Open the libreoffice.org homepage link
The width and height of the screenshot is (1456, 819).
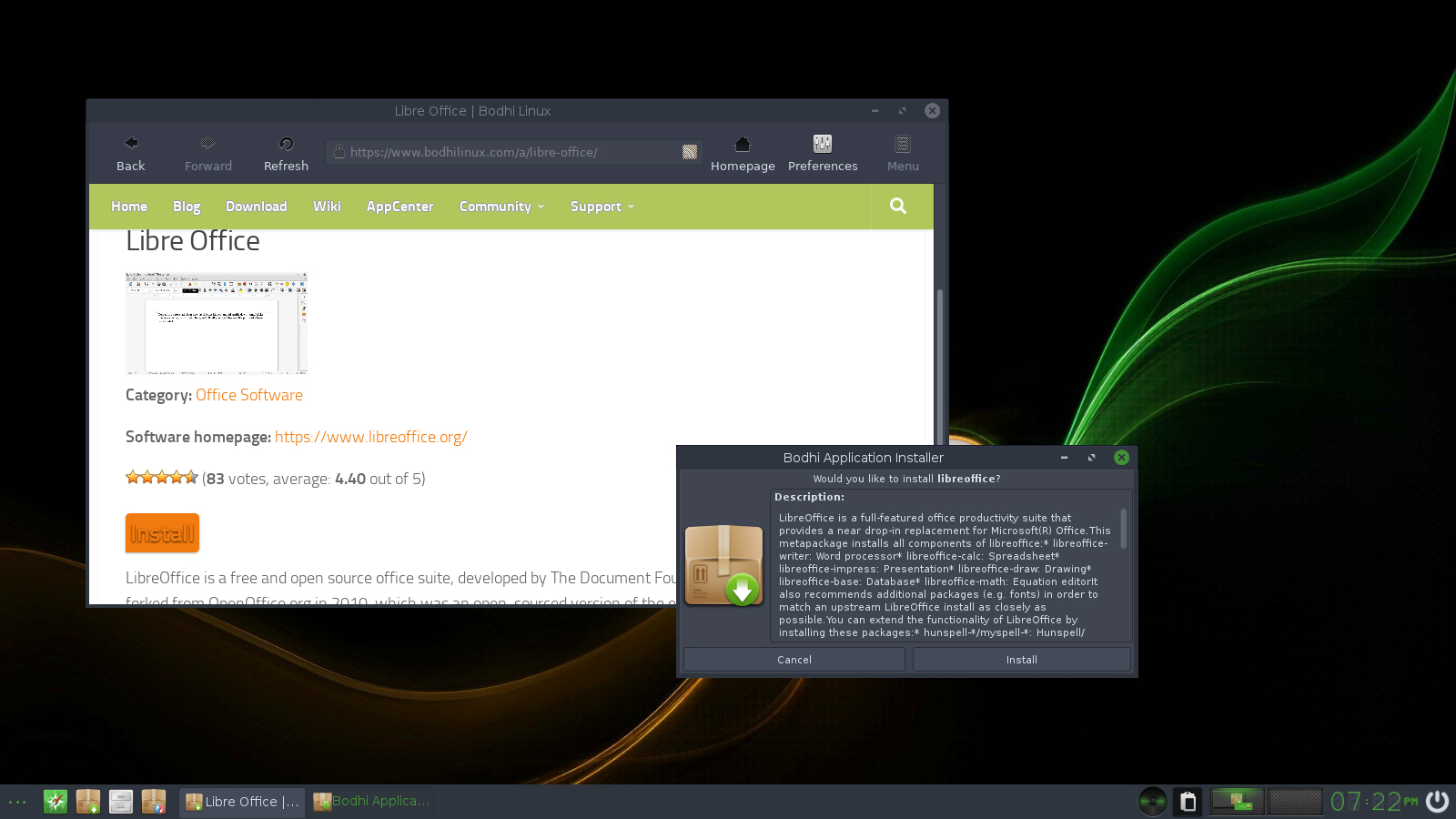pyautogui.click(x=371, y=437)
